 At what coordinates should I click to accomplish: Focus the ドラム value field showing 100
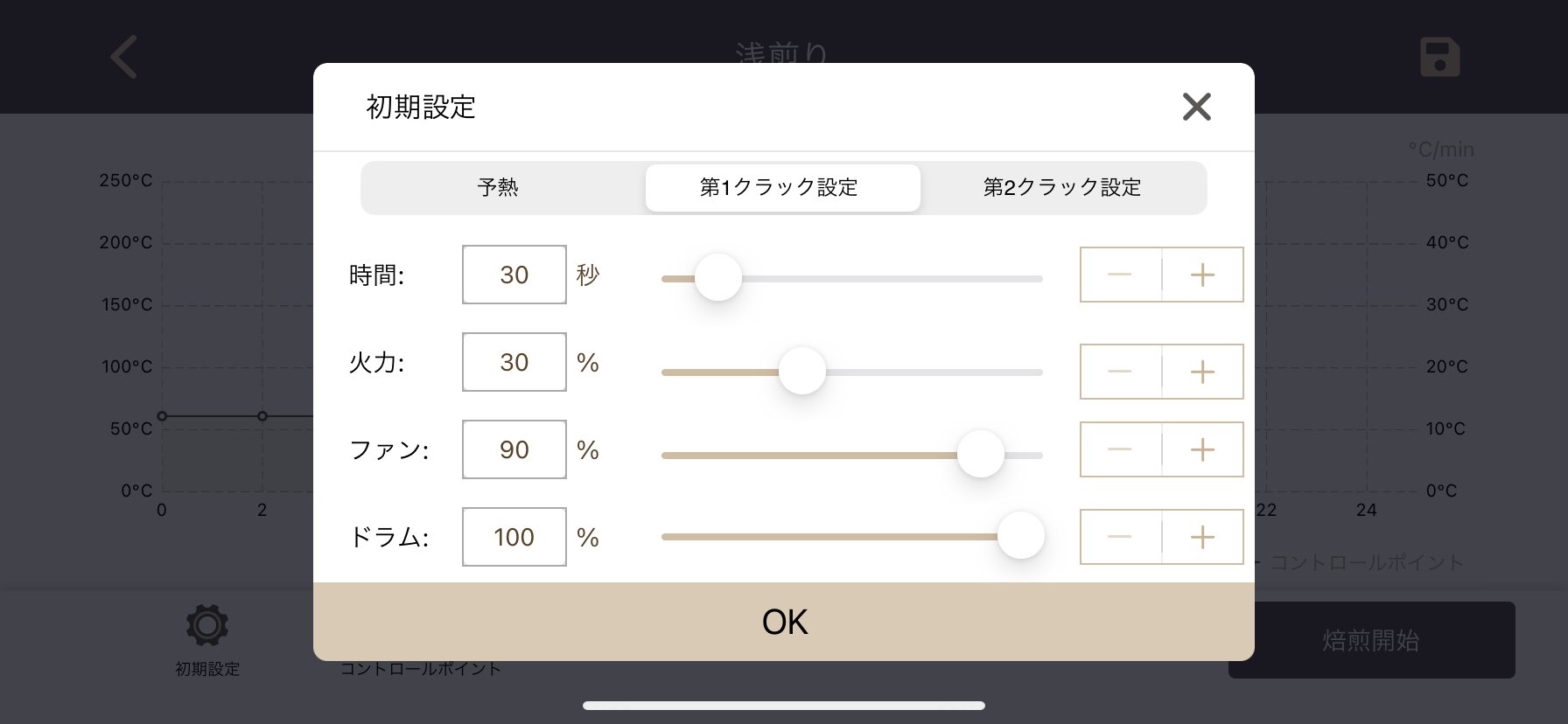click(x=514, y=537)
